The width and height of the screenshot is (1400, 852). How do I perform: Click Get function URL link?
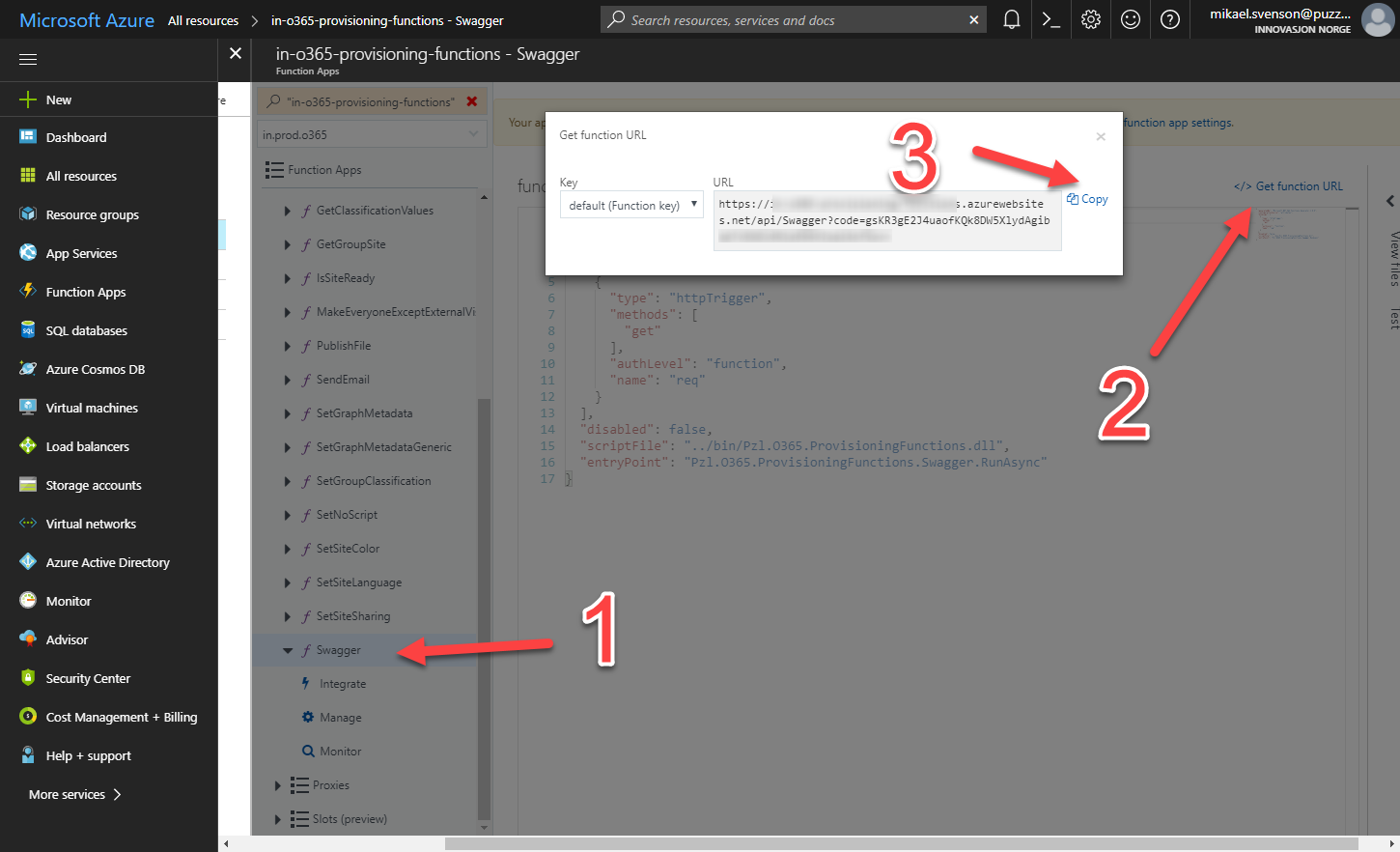[x=1288, y=185]
